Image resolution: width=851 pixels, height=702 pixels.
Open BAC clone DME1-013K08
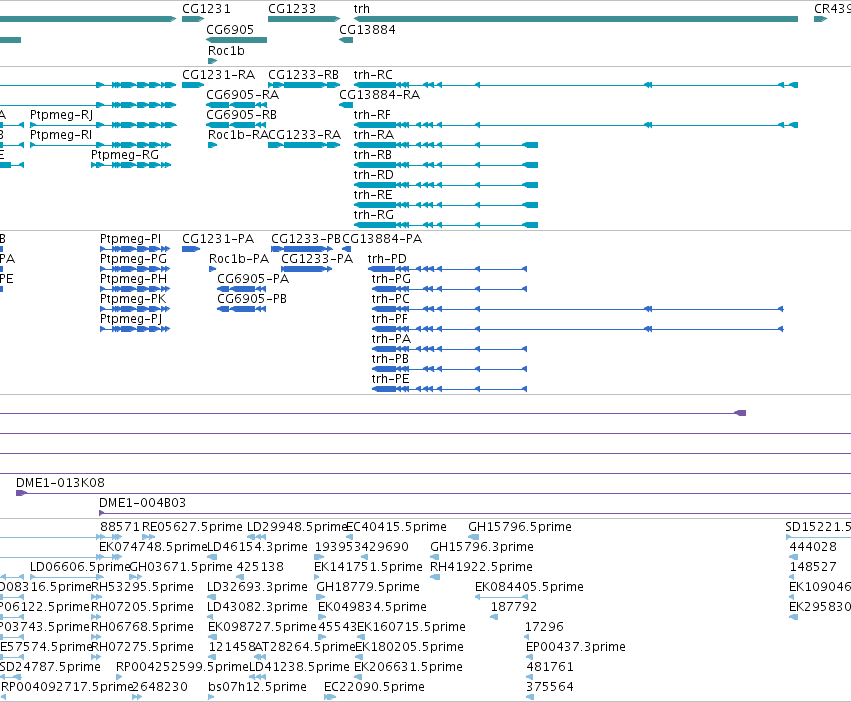click(x=60, y=483)
